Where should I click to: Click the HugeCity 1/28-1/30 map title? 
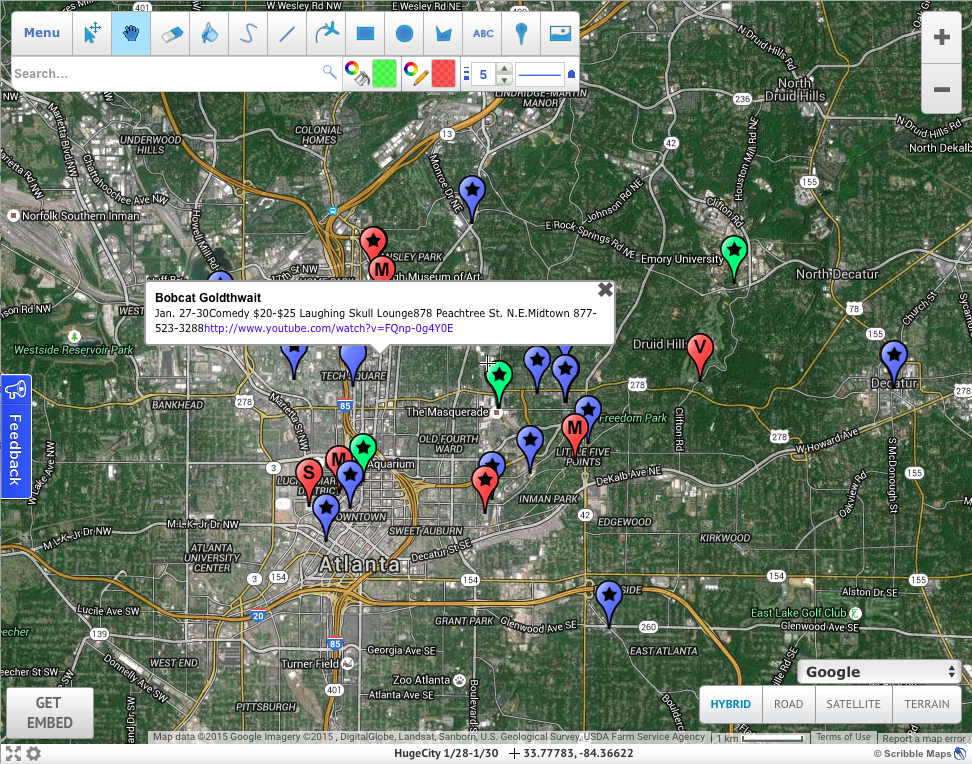[446, 753]
